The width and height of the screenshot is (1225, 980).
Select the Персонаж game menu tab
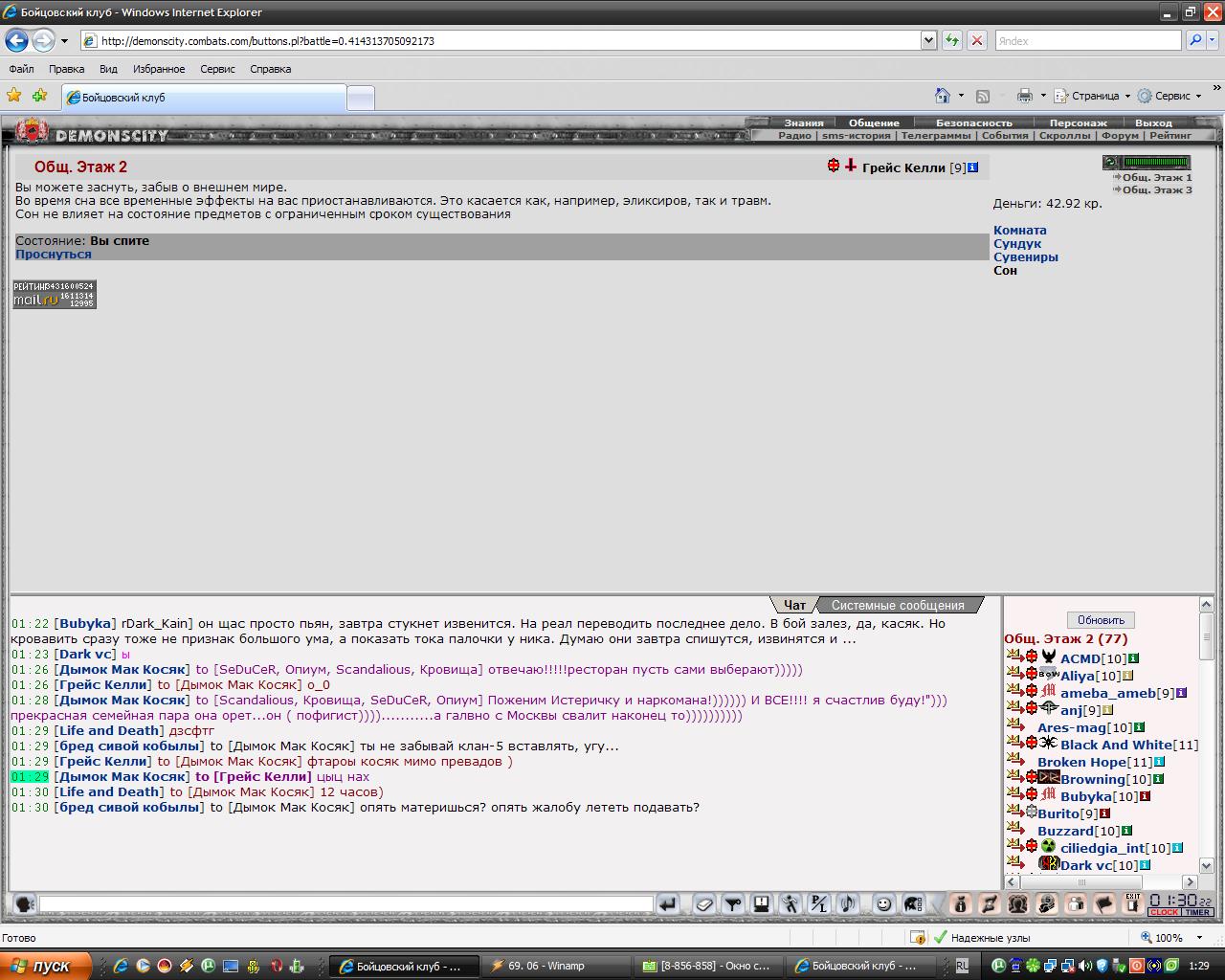pos(1078,122)
